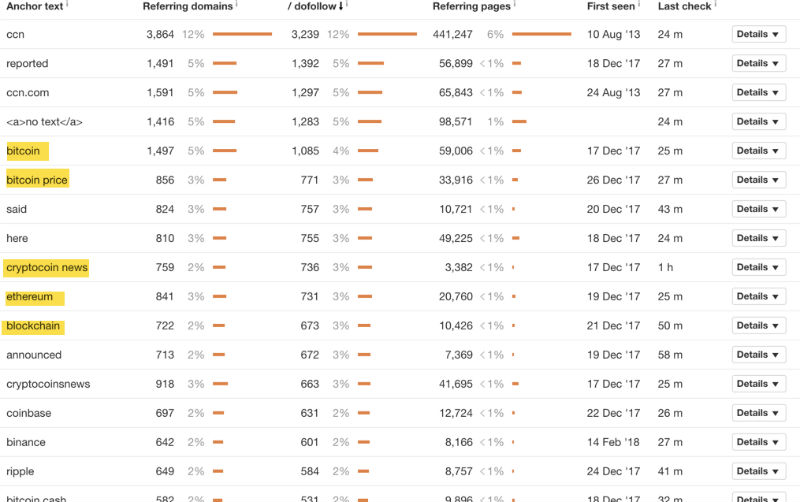
Task: Open Details dropdown for ethereum row
Action: pos(757,297)
